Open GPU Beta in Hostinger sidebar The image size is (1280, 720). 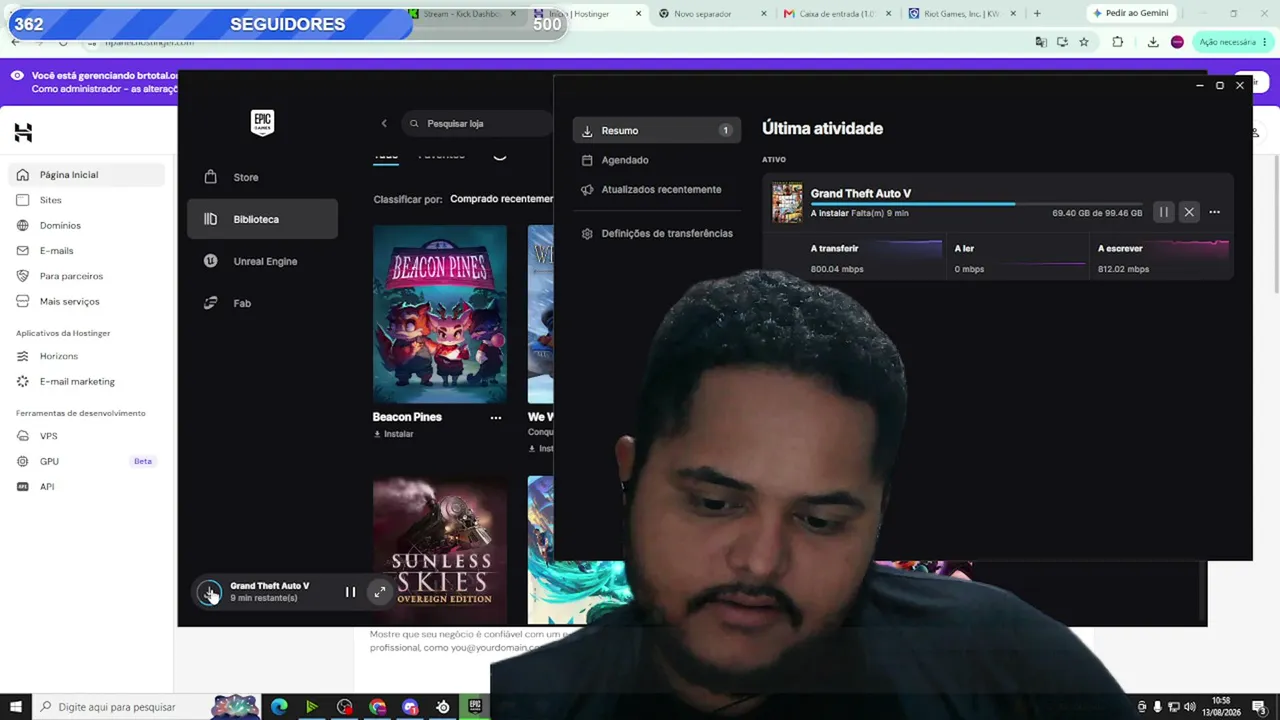(86, 461)
